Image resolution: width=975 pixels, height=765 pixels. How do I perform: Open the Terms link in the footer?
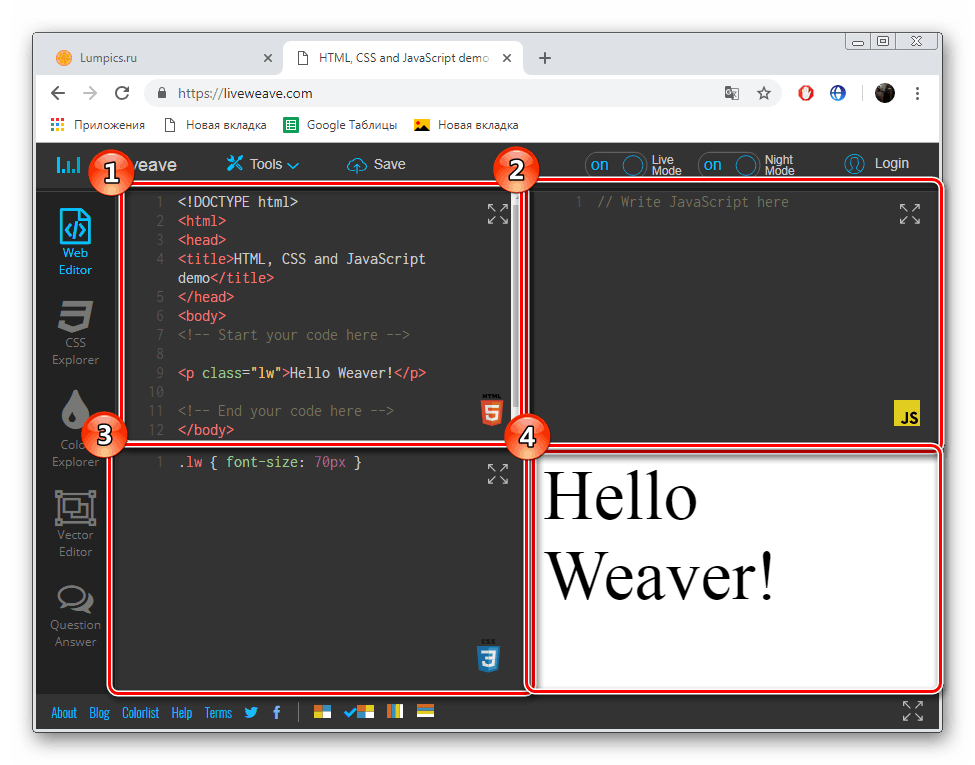218,713
